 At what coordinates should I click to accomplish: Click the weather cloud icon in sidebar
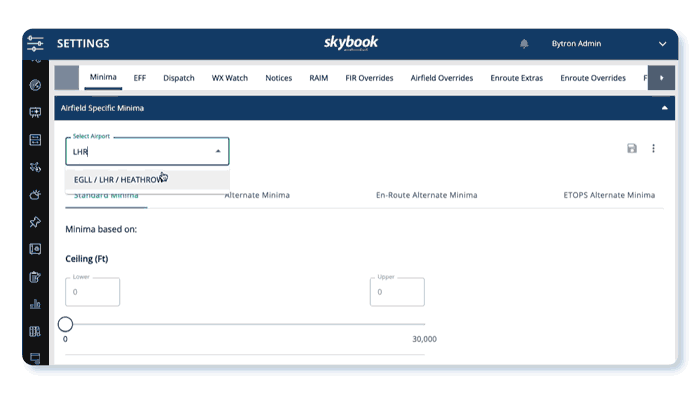(x=35, y=195)
